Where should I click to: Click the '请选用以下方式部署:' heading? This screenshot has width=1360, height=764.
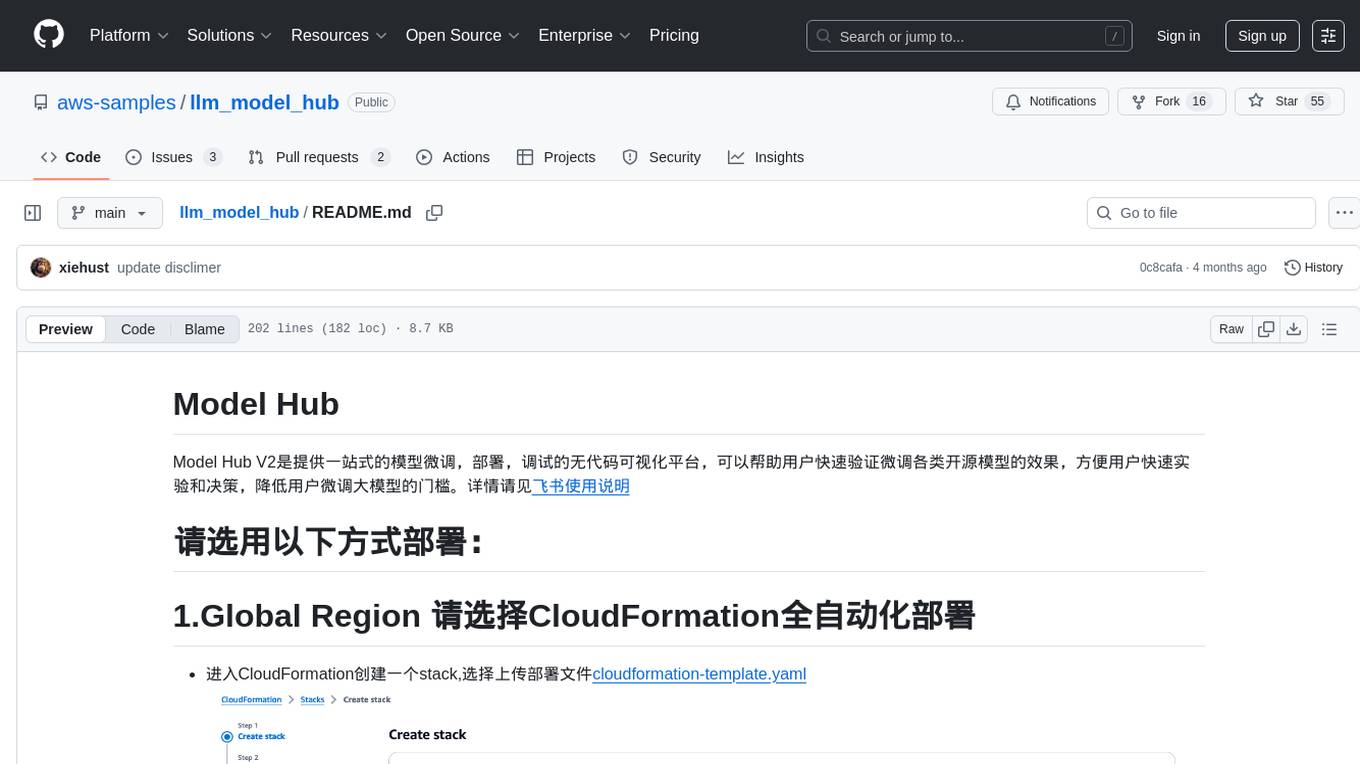coord(329,541)
